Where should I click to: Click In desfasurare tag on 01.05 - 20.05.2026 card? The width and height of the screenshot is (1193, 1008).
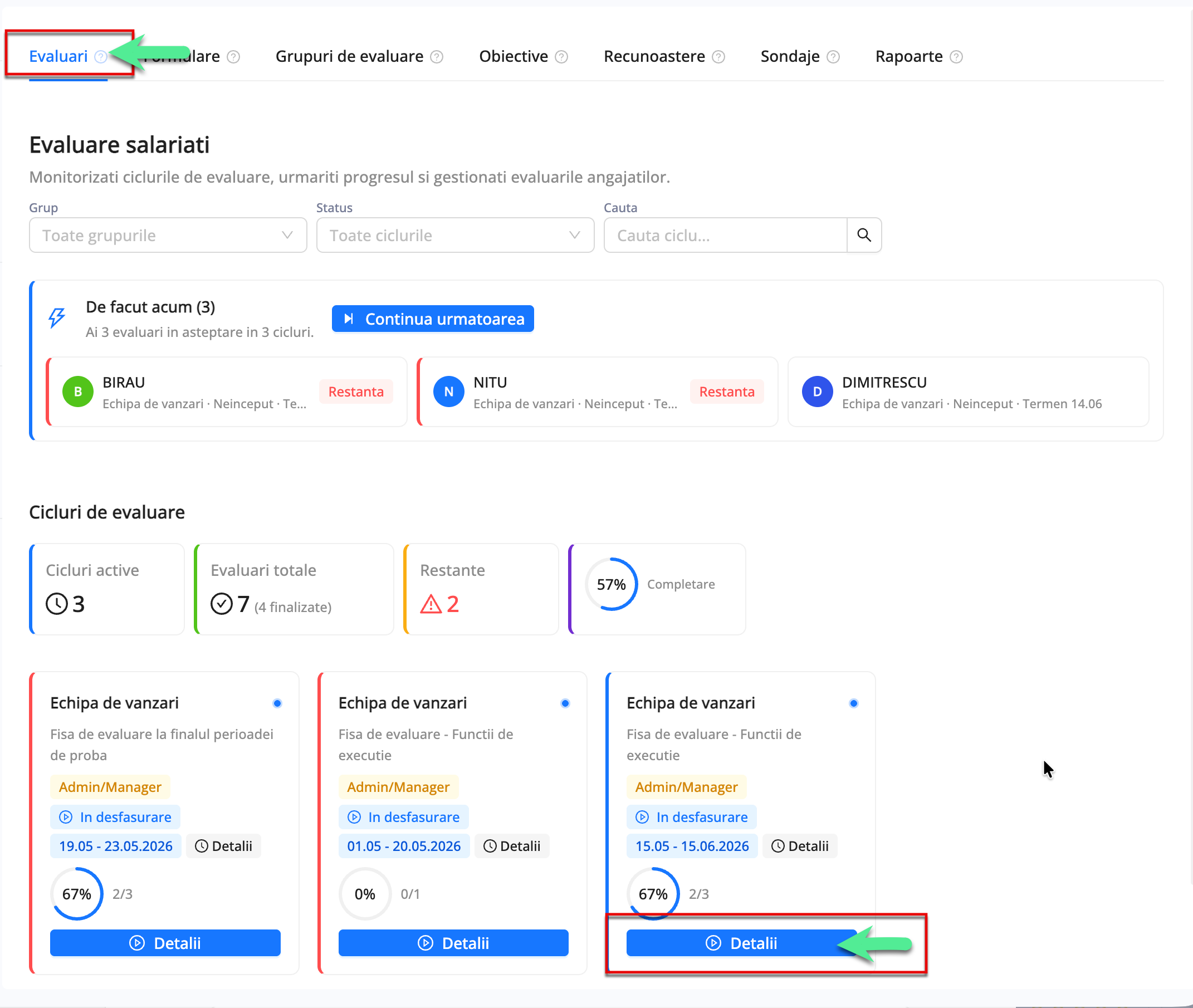click(403, 816)
